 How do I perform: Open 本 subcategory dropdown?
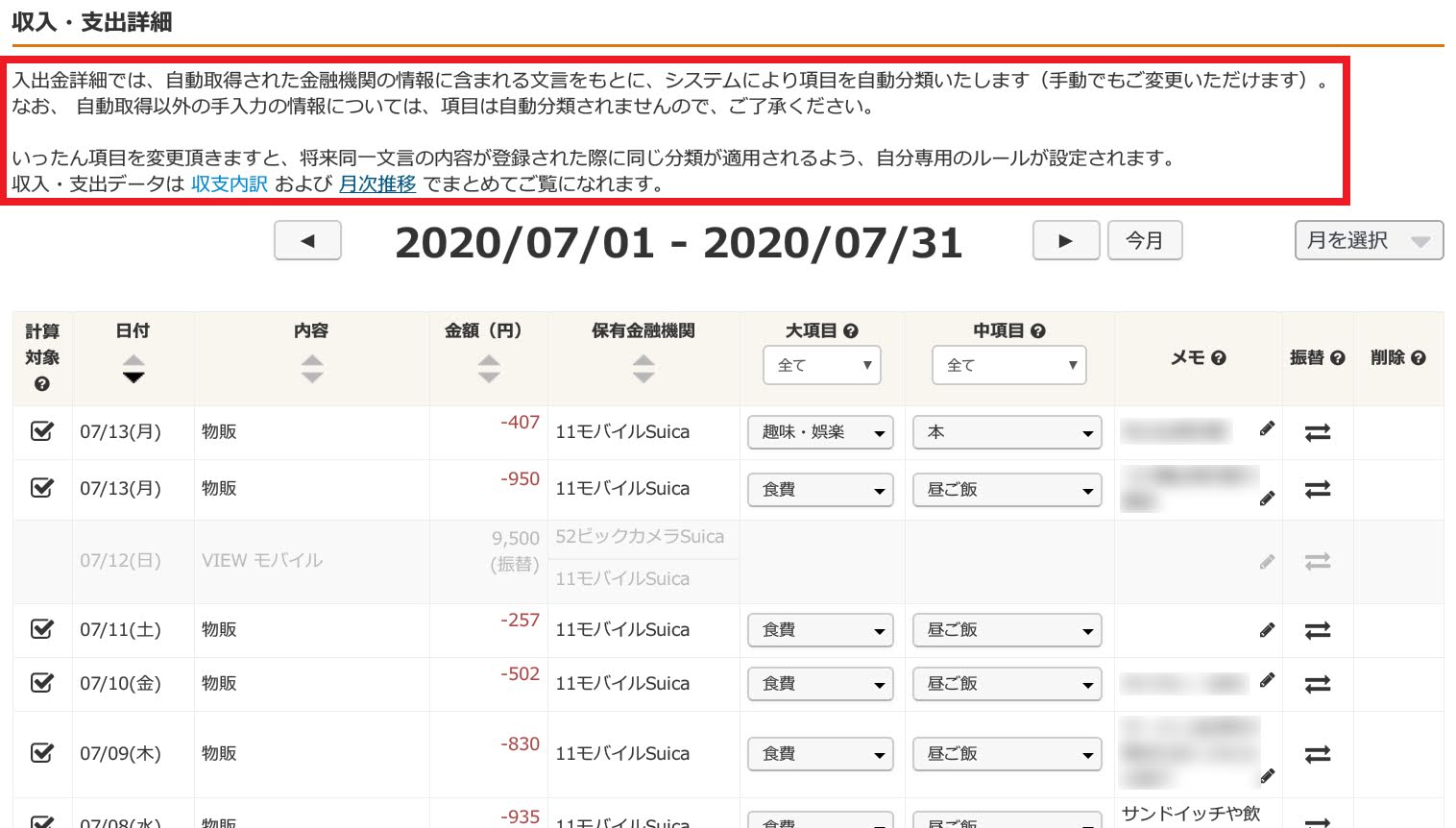pos(1007,432)
